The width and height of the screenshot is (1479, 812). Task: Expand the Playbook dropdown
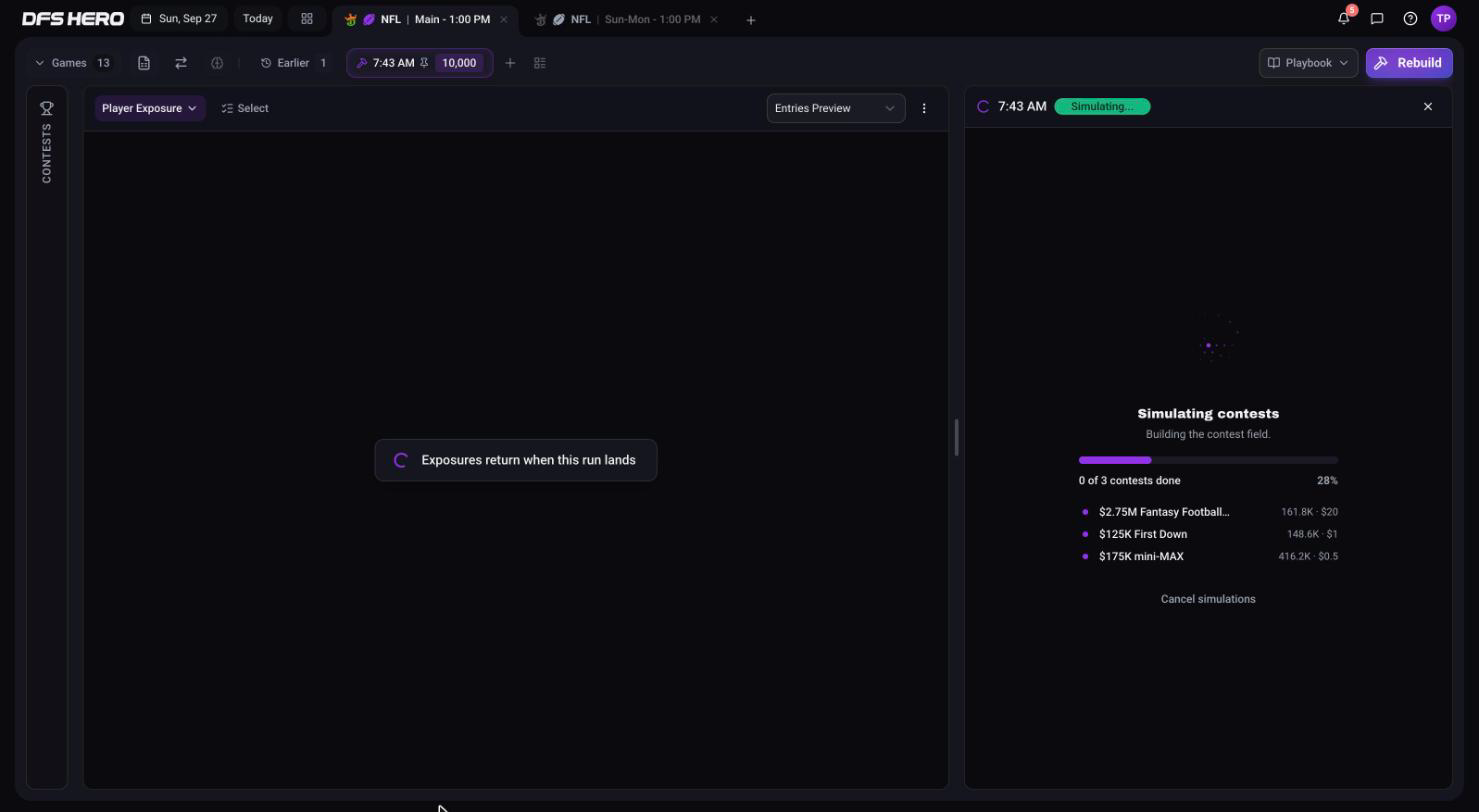point(1308,63)
